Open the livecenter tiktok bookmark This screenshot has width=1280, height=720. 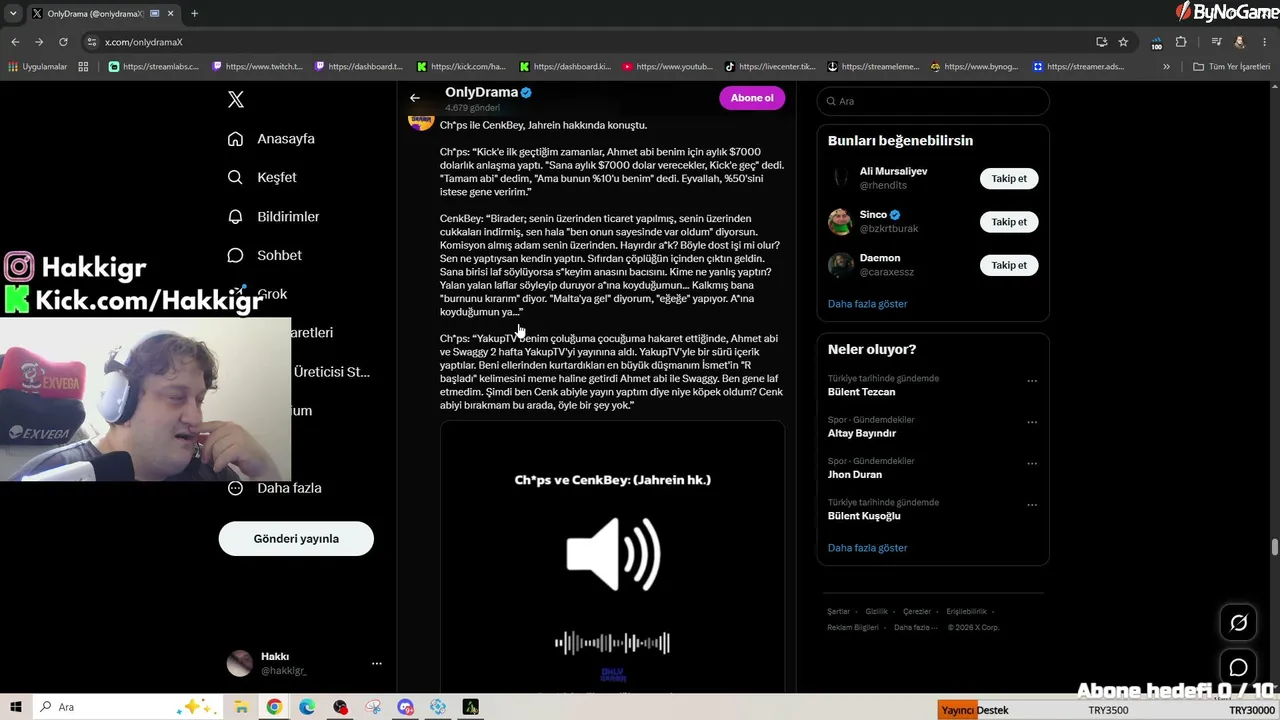(x=771, y=67)
